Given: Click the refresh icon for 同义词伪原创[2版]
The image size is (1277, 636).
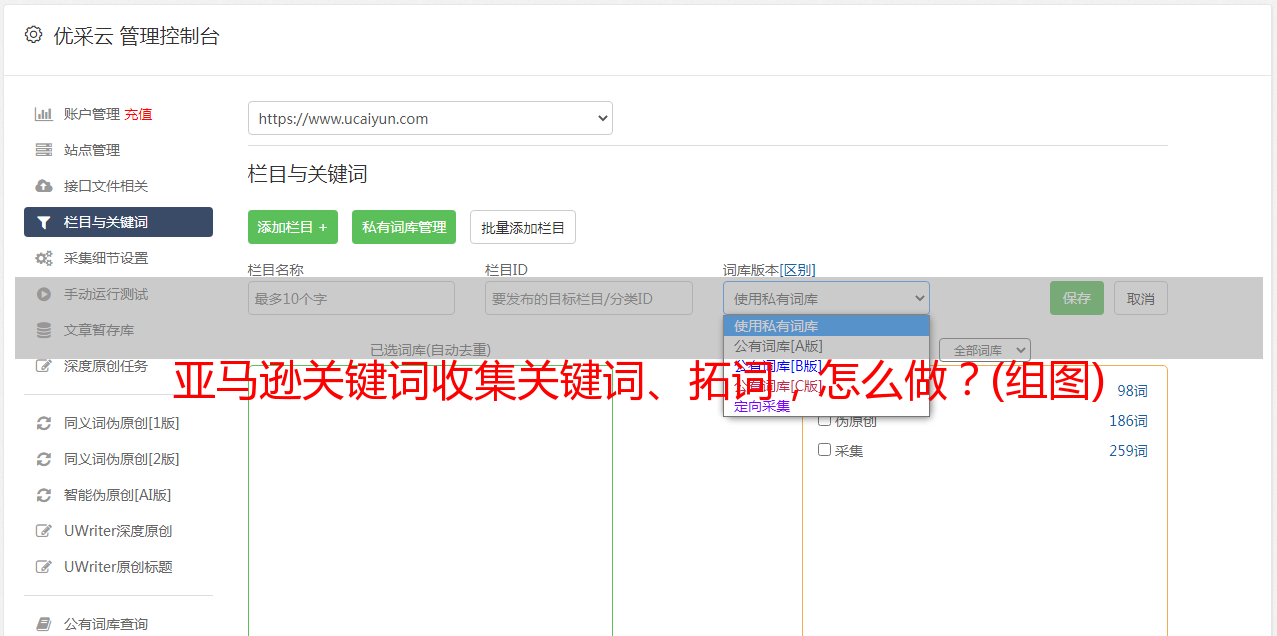Looking at the screenshot, I should (43, 459).
